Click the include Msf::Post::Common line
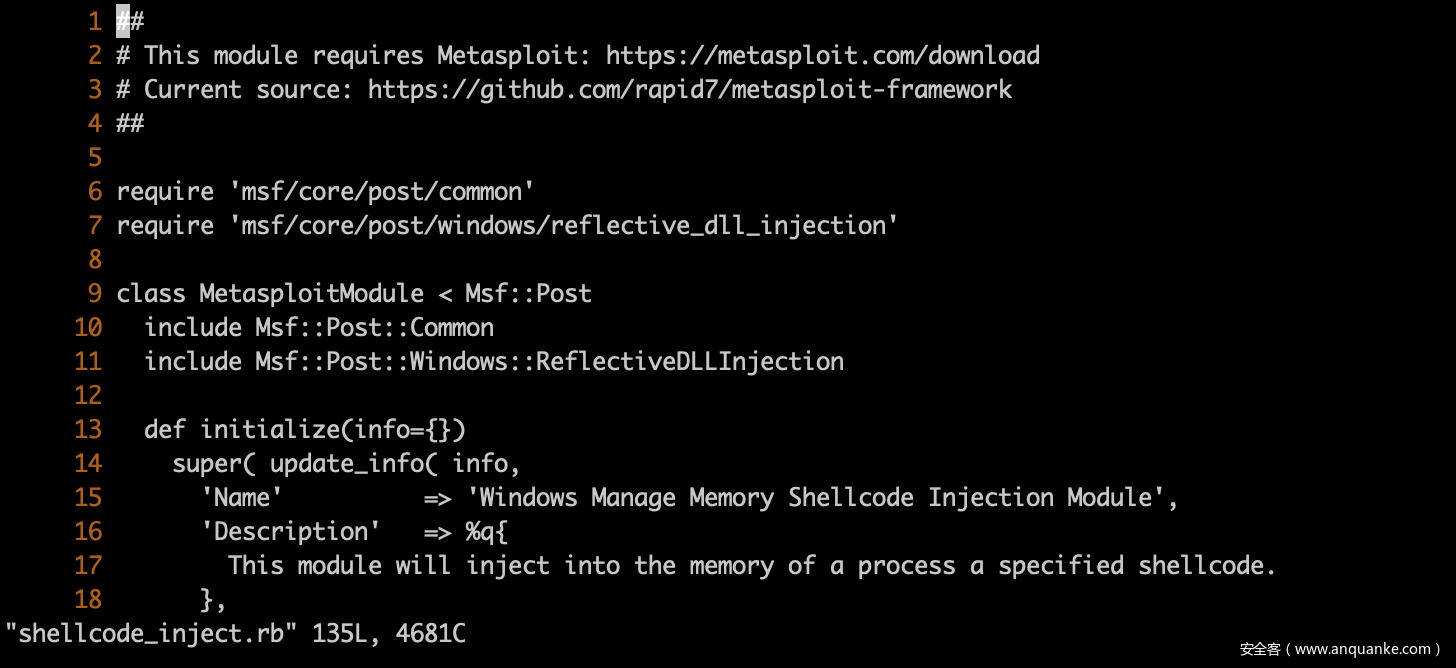The height and width of the screenshot is (668, 1456). coord(319,327)
